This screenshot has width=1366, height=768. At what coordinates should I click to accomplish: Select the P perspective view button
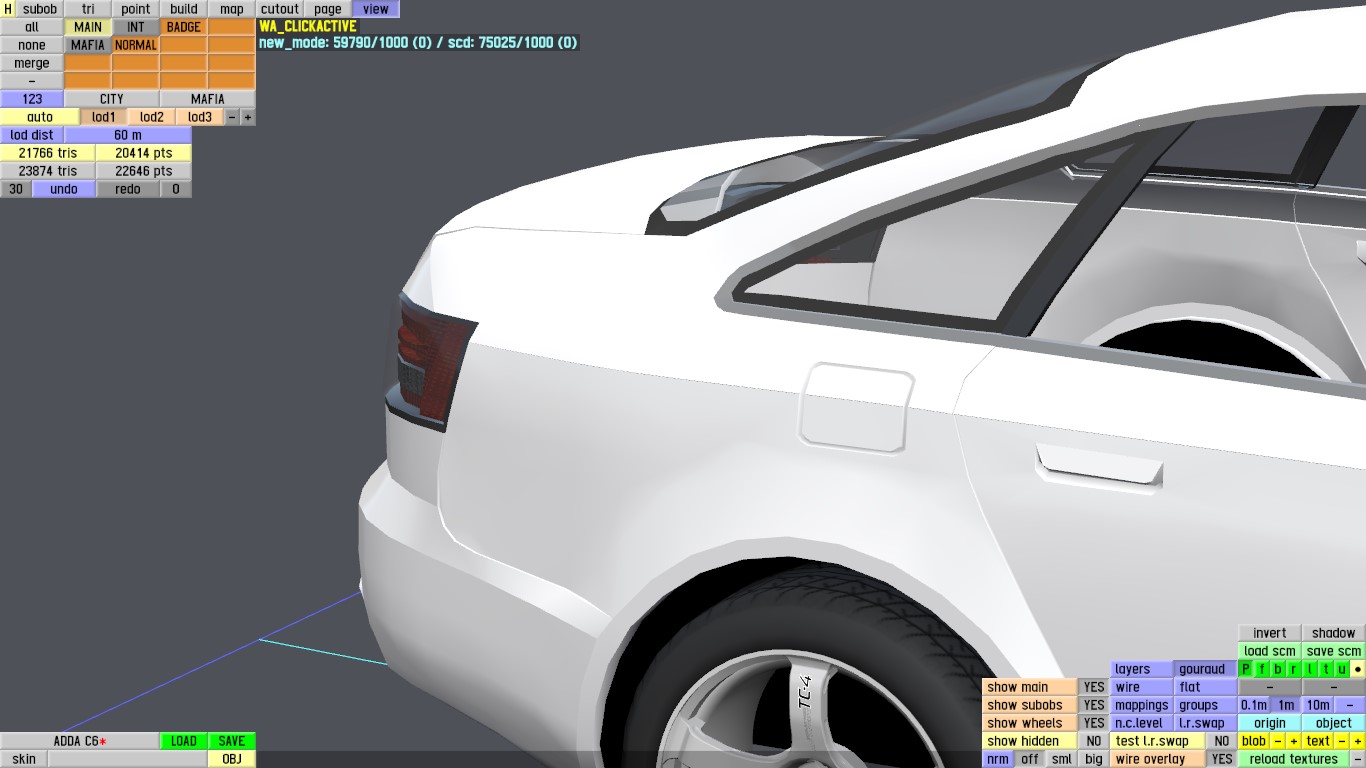point(1246,669)
